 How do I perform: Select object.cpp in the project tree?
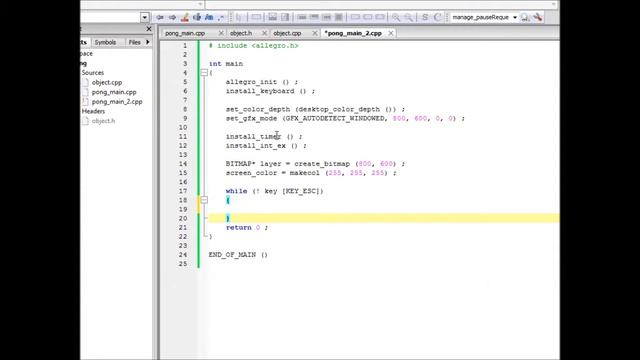coord(107,82)
